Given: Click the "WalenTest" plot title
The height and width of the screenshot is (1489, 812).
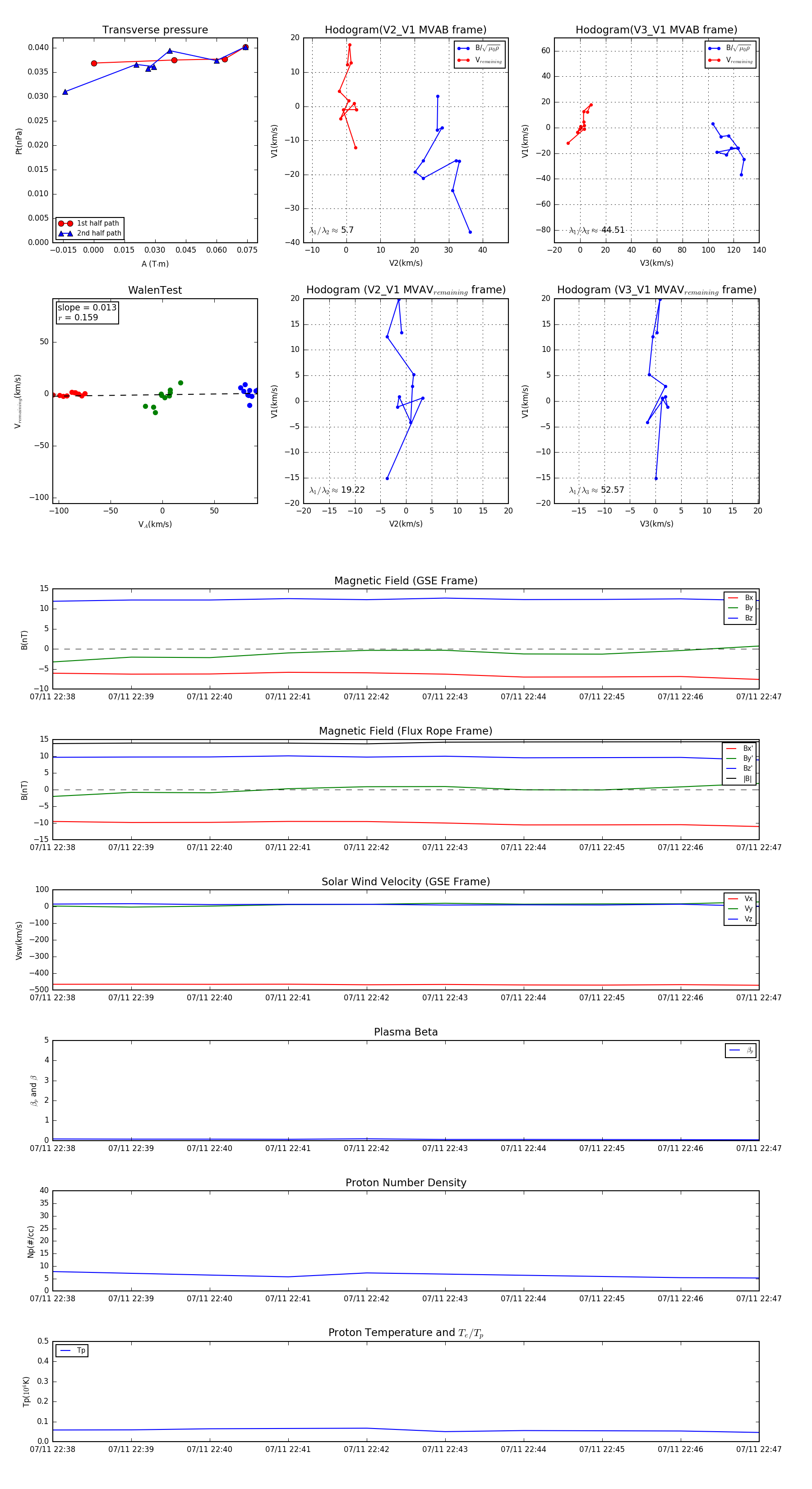Looking at the screenshot, I should [x=155, y=290].
